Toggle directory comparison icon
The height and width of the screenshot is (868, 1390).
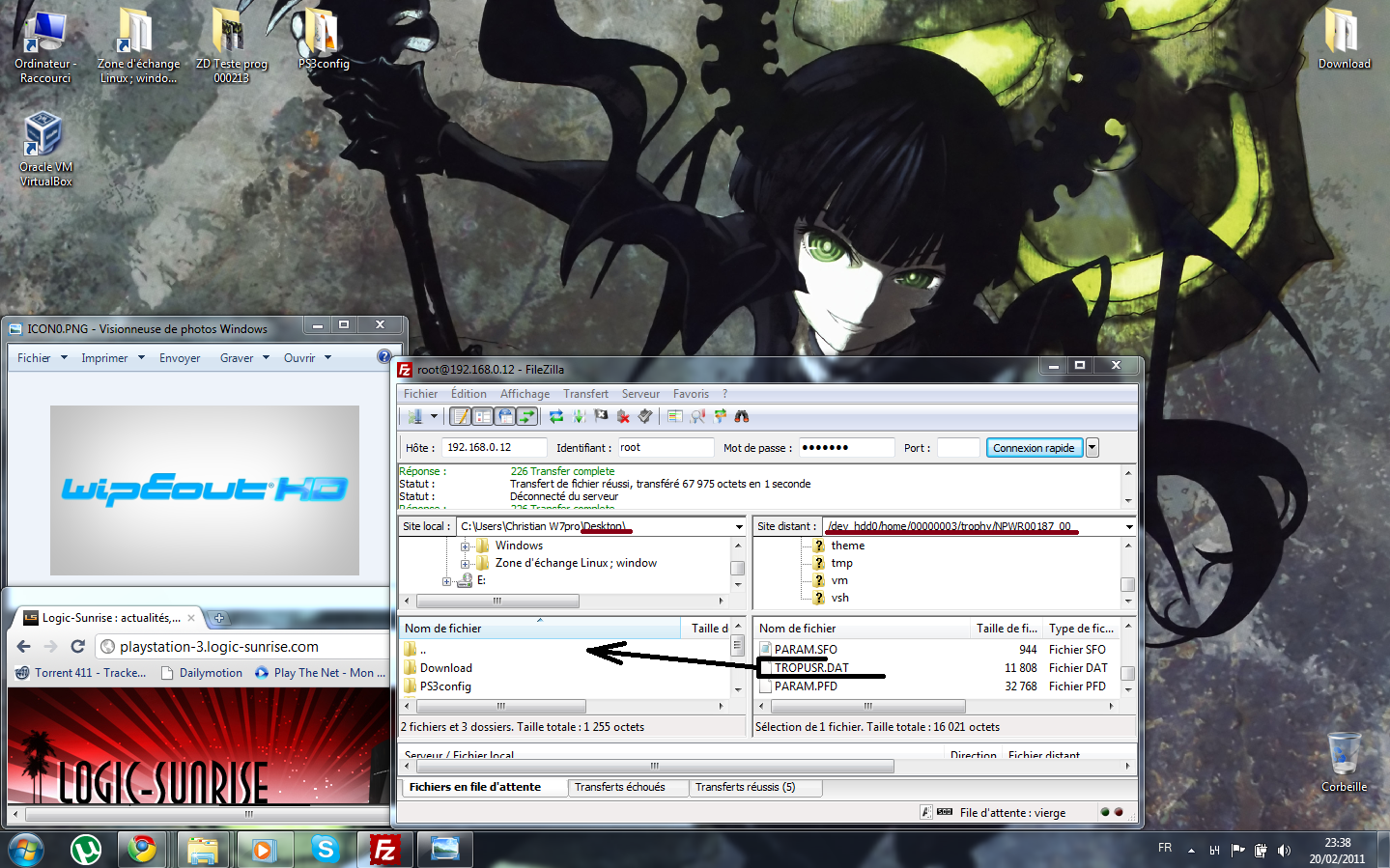tap(697, 416)
